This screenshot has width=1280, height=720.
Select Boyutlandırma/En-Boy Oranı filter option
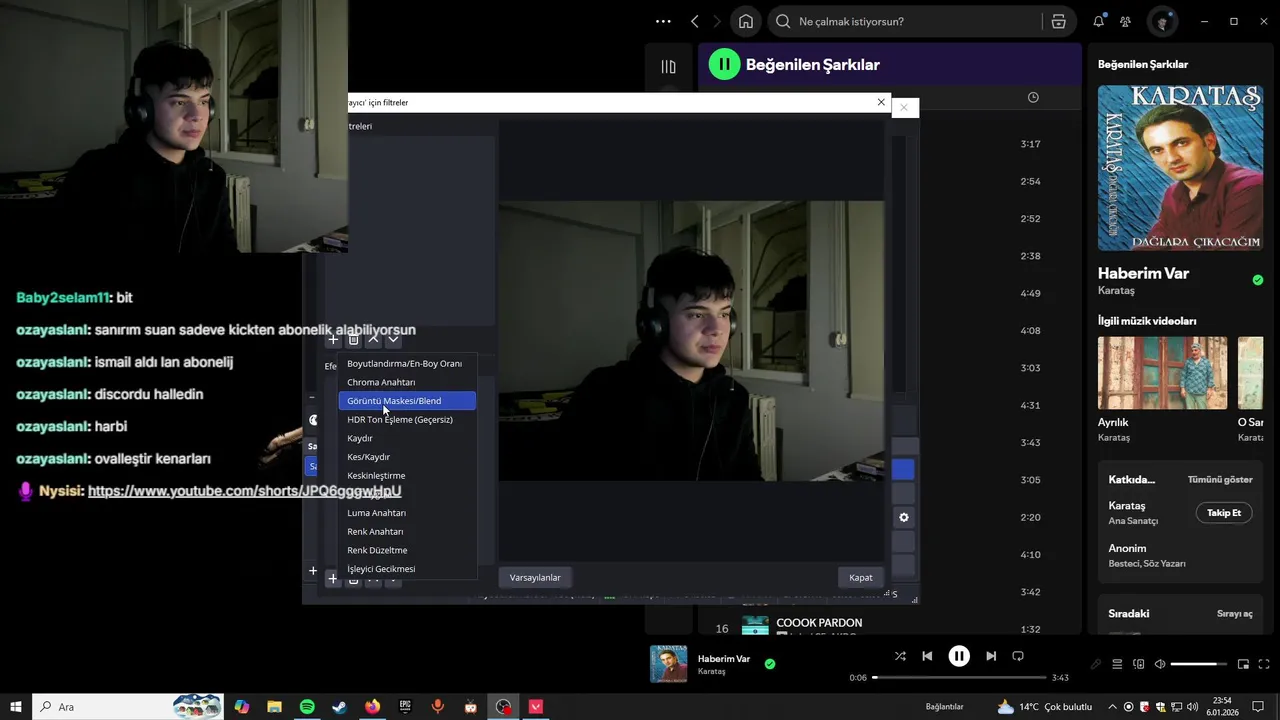click(407, 364)
